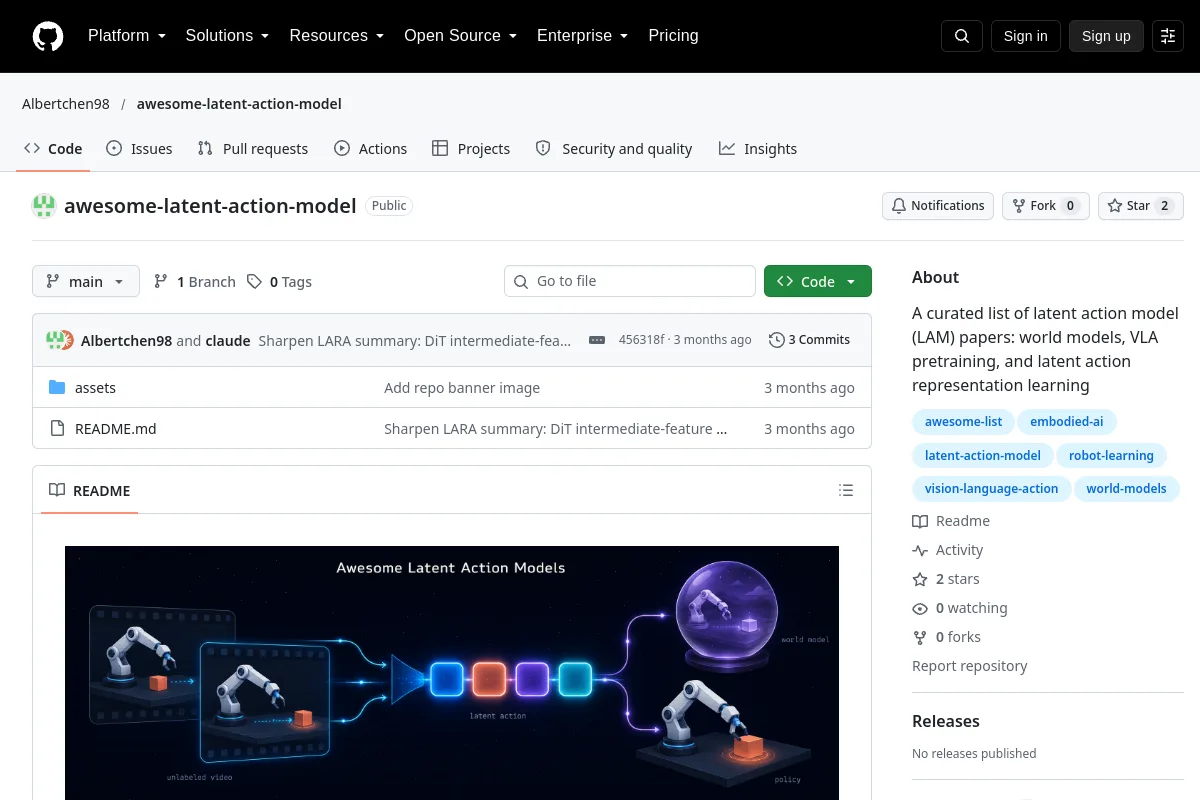Select the world-models topic tag

pyautogui.click(x=1126, y=489)
